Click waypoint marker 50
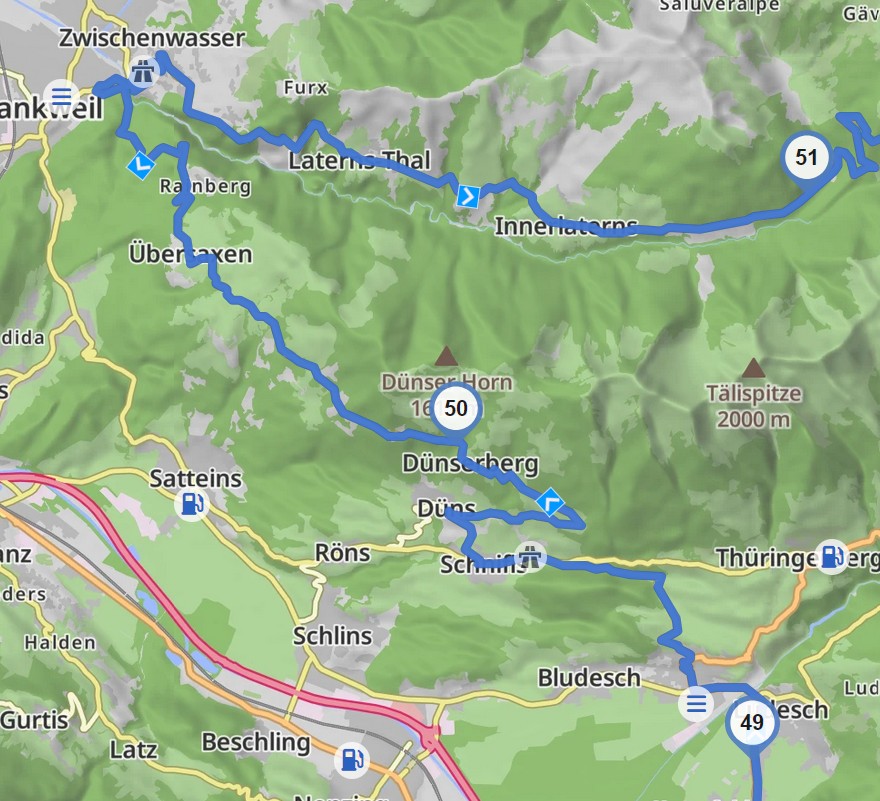880x801 pixels. click(456, 409)
